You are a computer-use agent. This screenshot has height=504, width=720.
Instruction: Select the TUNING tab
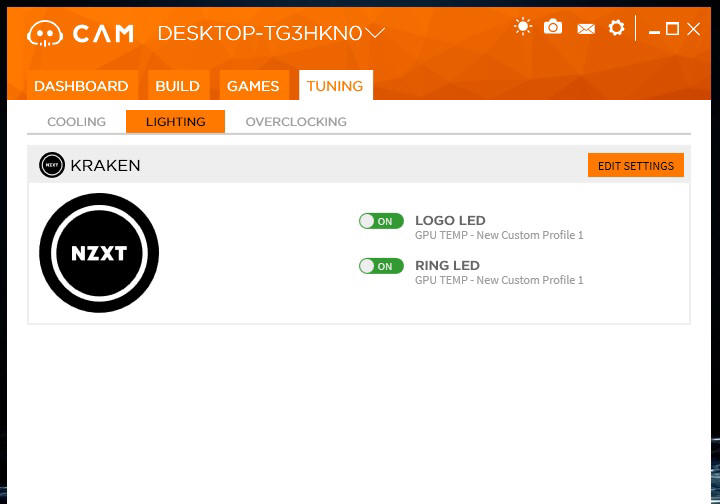pos(335,85)
